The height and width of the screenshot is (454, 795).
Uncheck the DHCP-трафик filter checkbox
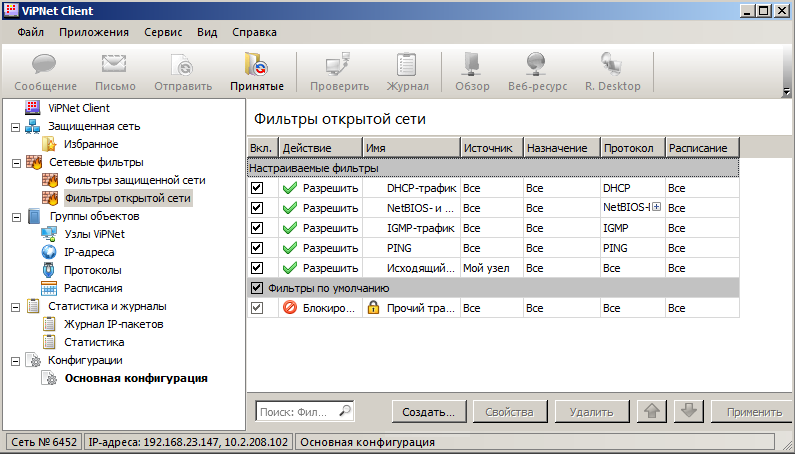click(257, 188)
